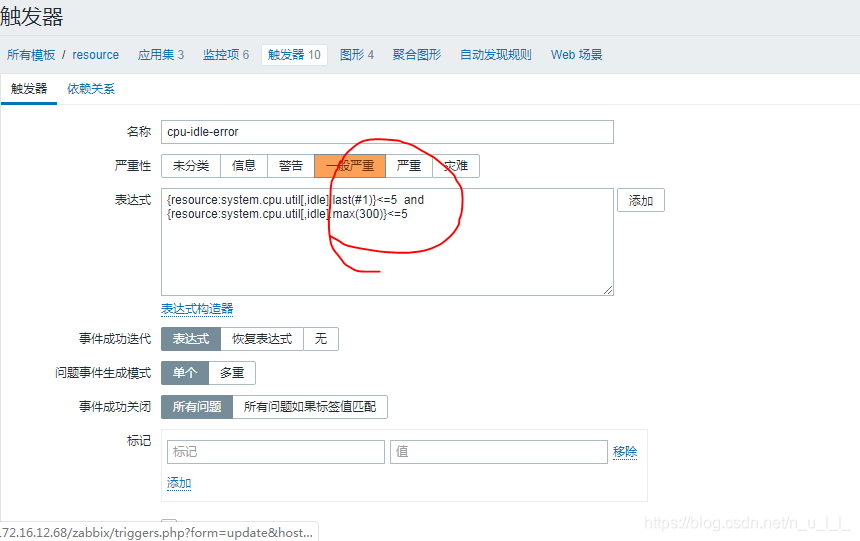
Task: Open the 聚合图形 tab
Action: [x=417, y=55]
